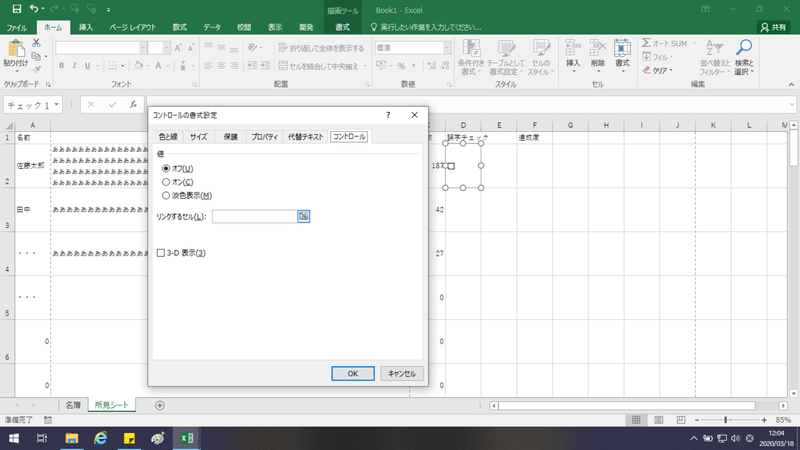Click the add new sheet plus icon
The height and width of the screenshot is (450, 800).
point(160,405)
